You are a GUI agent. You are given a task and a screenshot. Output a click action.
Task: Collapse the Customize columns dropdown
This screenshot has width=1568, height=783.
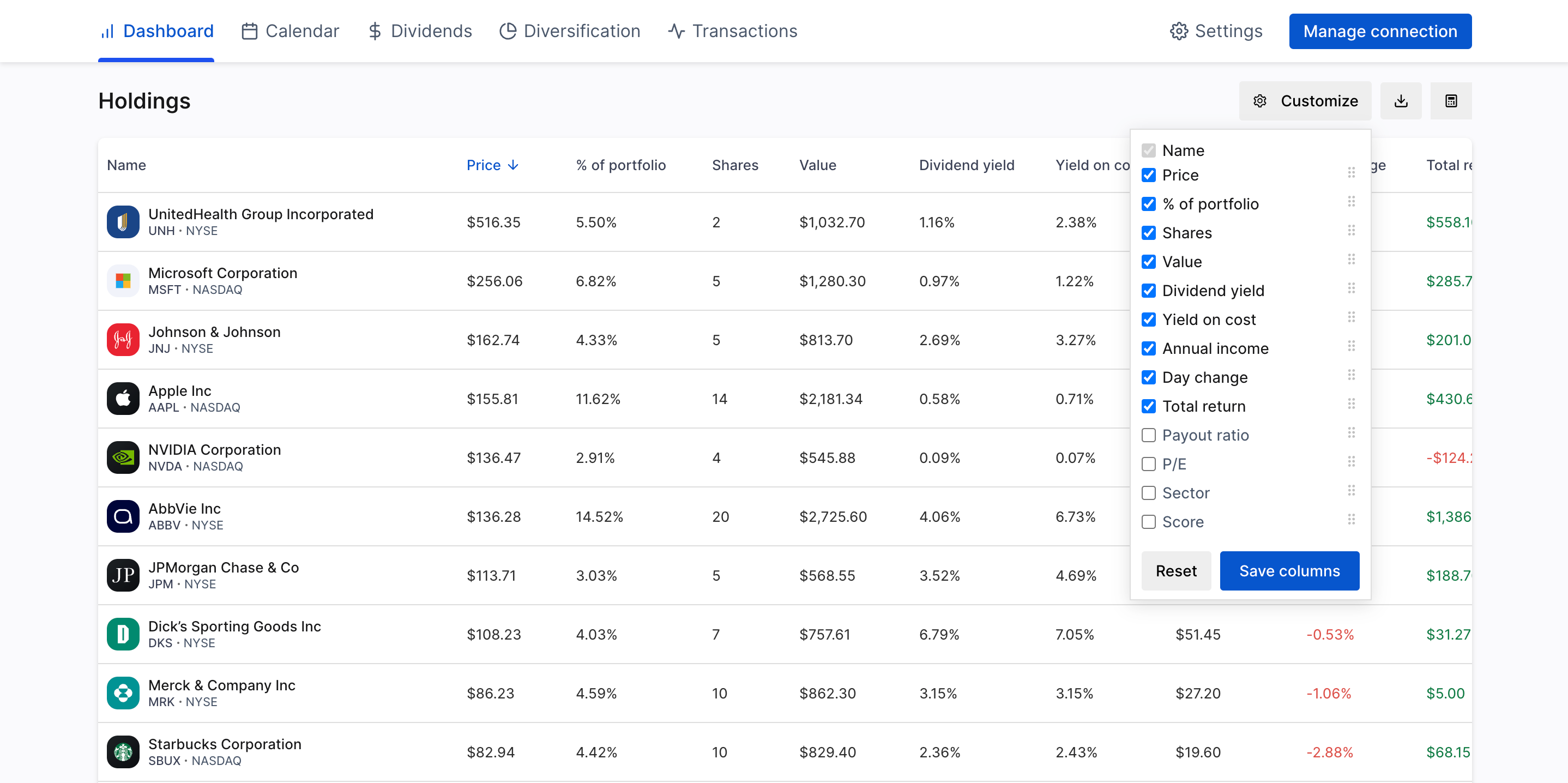[1305, 101]
